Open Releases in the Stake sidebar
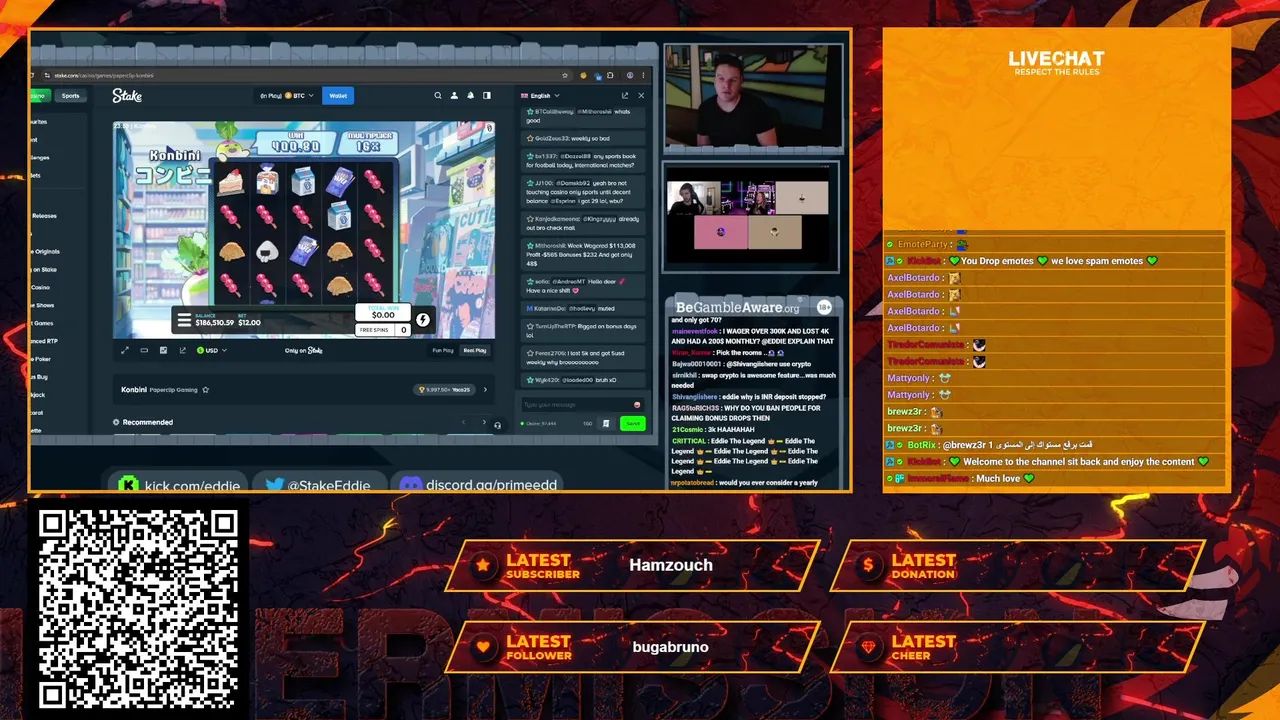1280x720 pixels. (x=44, y=216)
